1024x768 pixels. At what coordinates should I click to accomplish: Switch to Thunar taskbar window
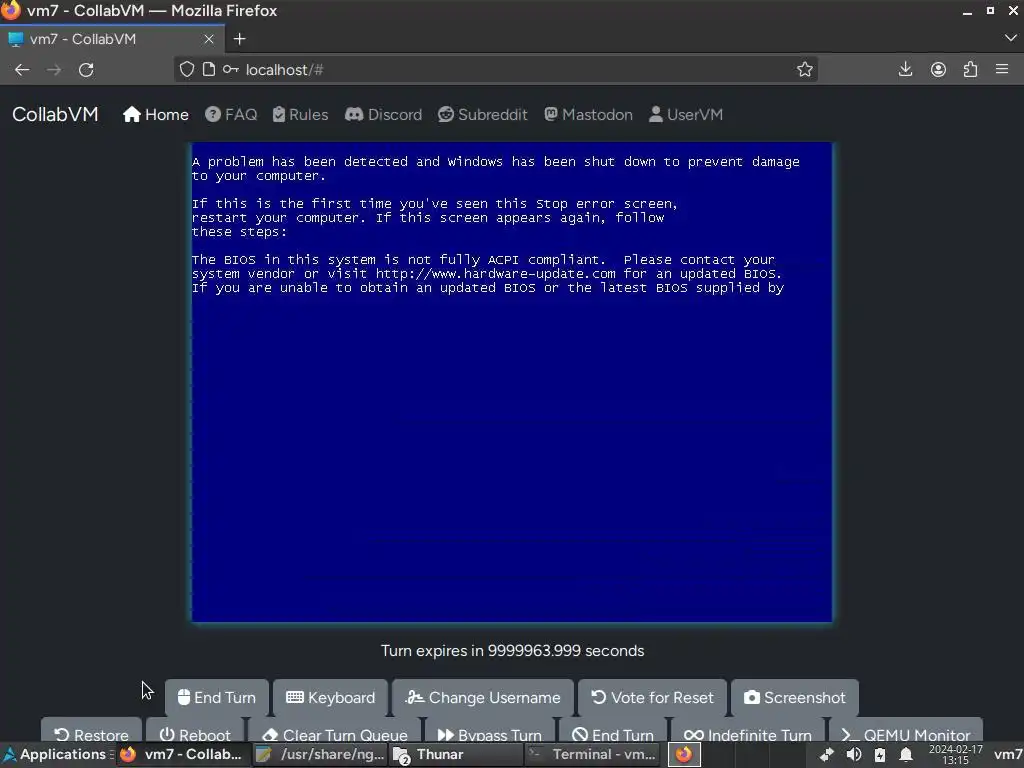455,754
